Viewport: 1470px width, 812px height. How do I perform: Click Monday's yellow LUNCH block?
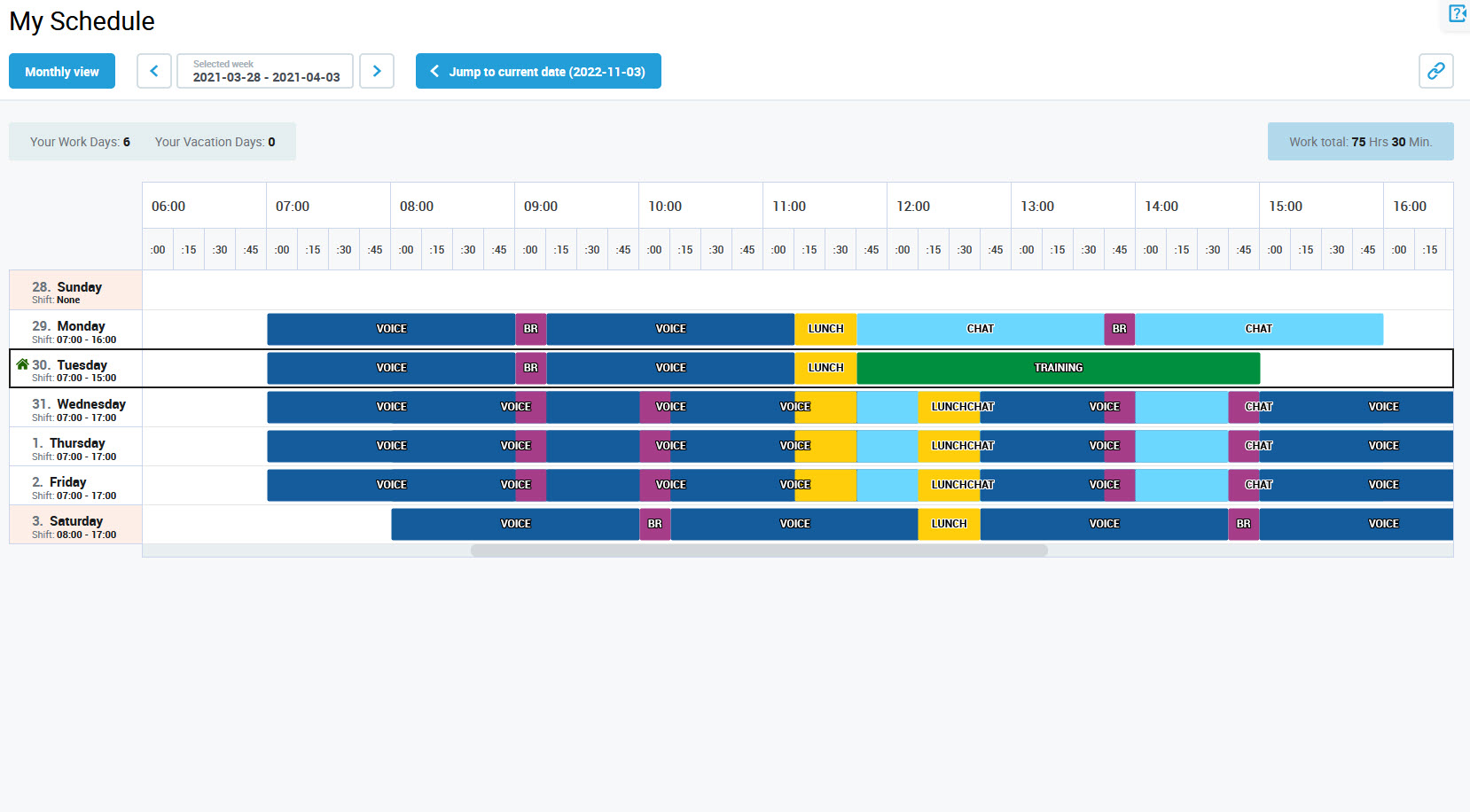pyautogui.click(x=825, y=329)
